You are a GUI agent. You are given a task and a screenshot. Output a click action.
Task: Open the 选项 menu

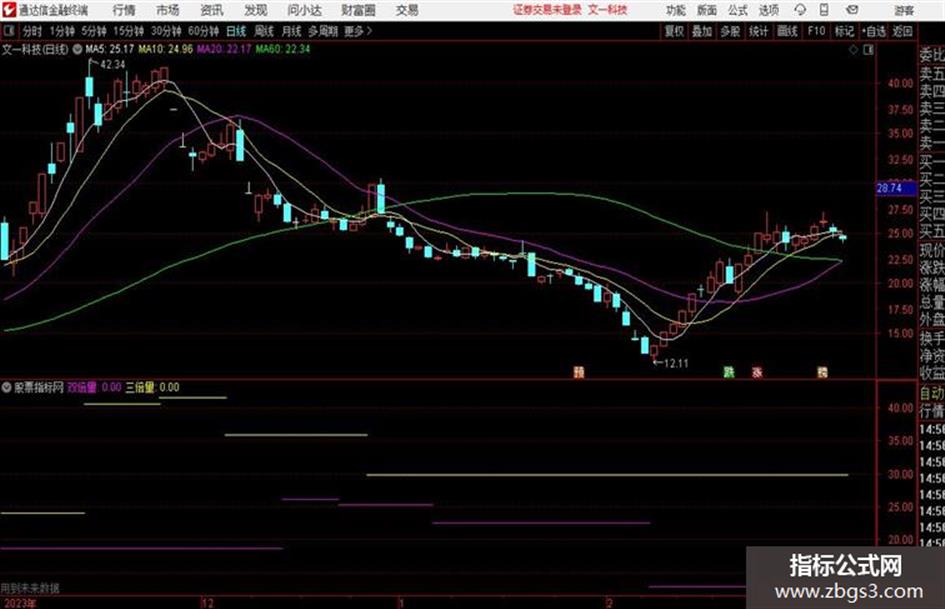[x=769, y=10]
